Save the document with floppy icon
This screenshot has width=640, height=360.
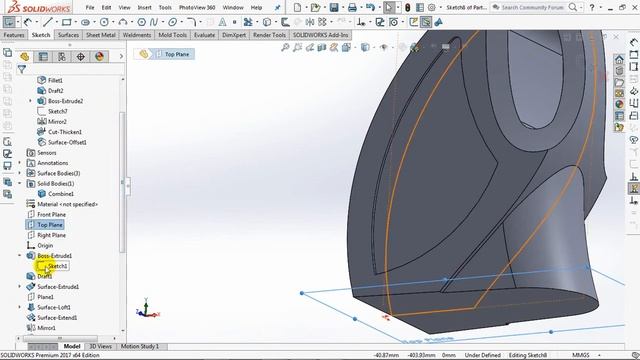click(334, 7)
